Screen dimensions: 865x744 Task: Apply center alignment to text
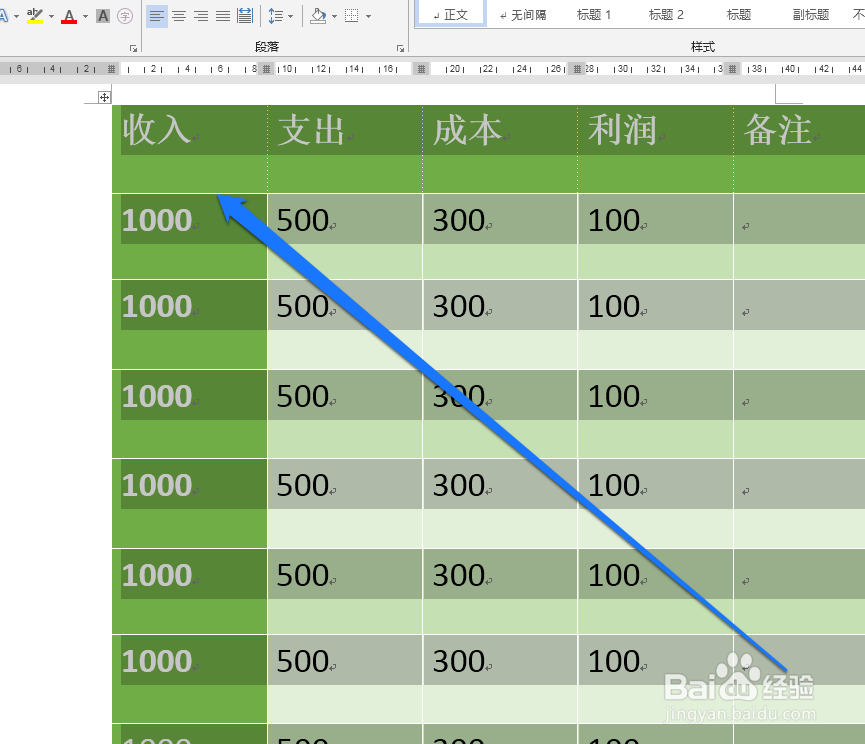[178, 14]
